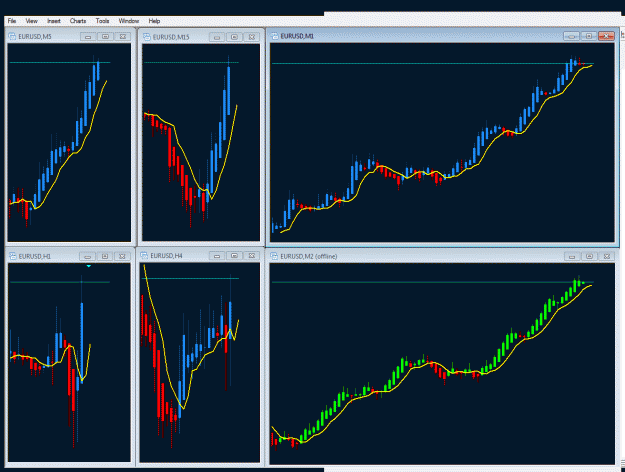Image resolution: width=625 pixels, height=472 pixels.
Task: Open the Help menu
Action: click(154, 21)
